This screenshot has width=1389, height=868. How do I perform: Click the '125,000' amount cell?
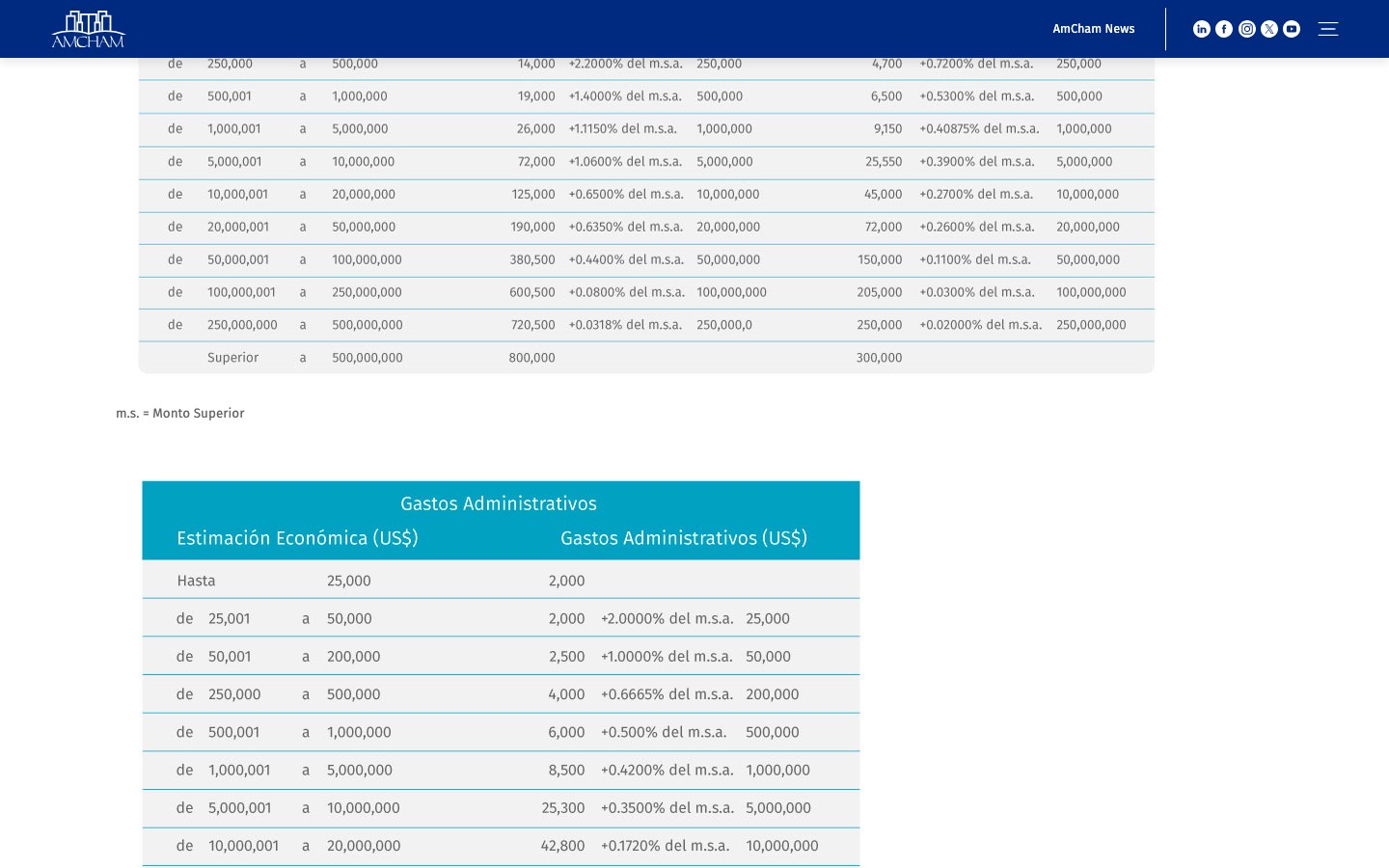pos(533,194)
